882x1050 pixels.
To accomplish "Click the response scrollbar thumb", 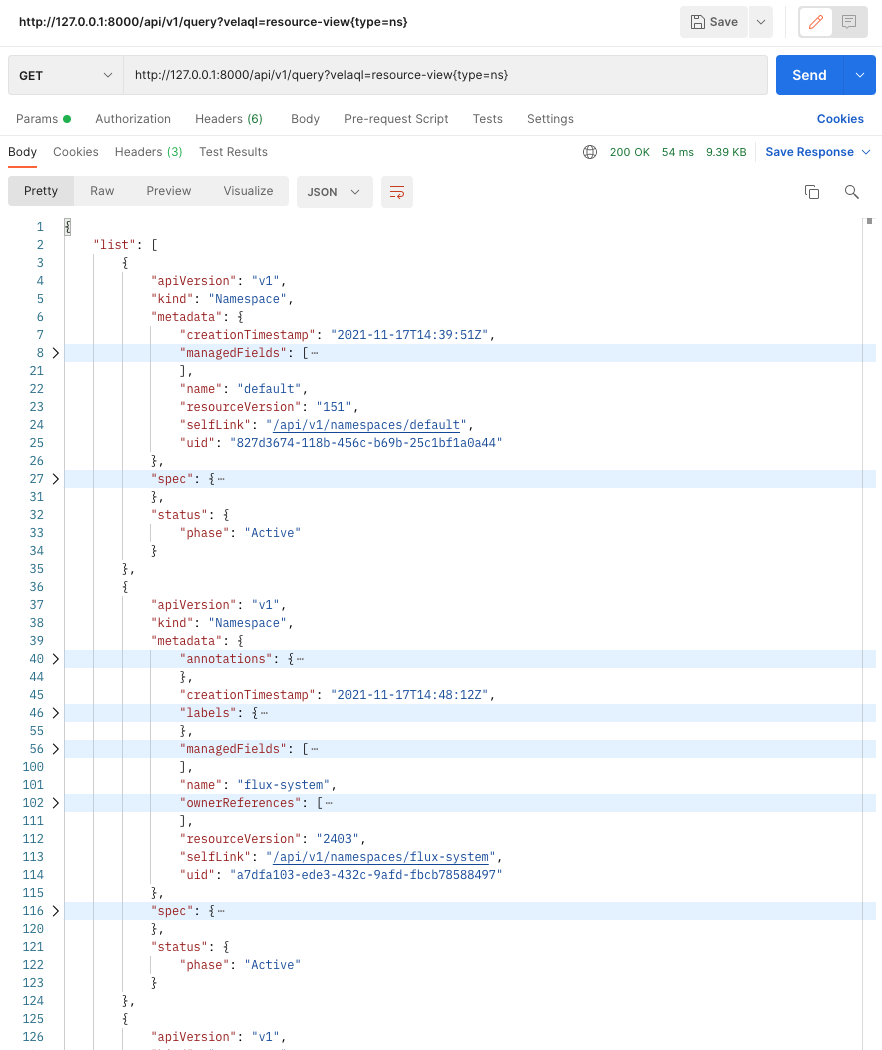I will pos(869,221).
